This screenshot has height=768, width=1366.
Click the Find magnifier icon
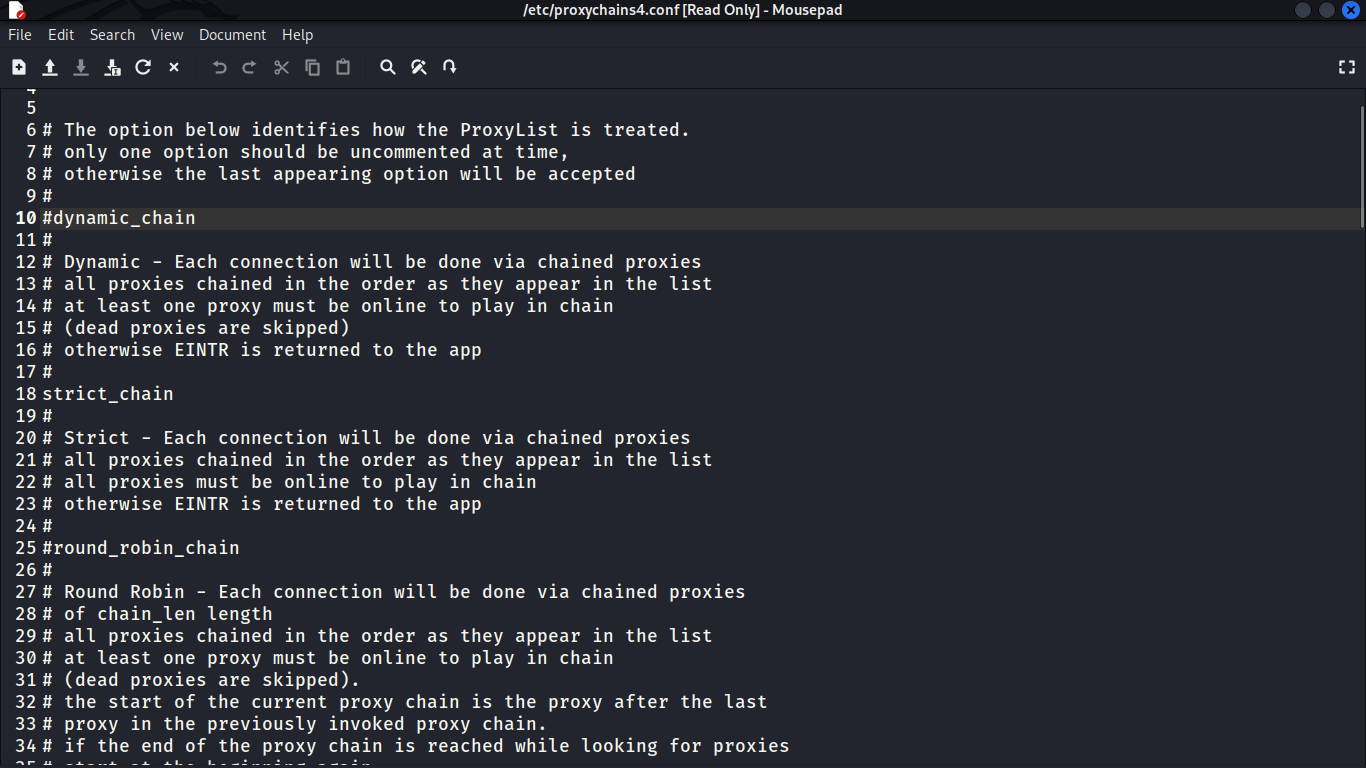tap(388, 67)
